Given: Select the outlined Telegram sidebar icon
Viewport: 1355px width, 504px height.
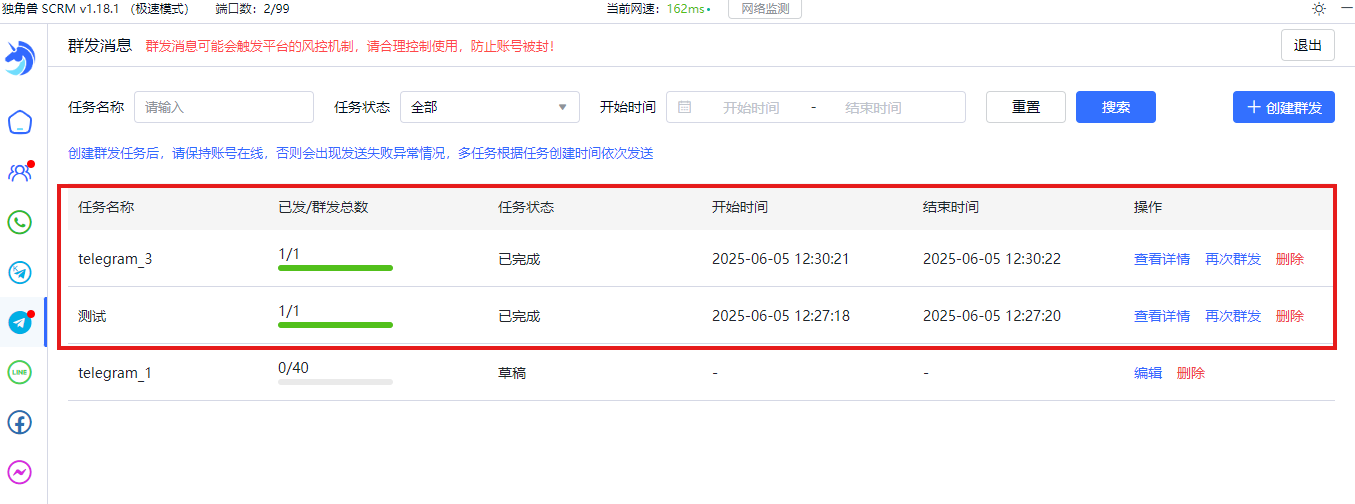Looking at the screenshot, I should click(x=20, y=272).
